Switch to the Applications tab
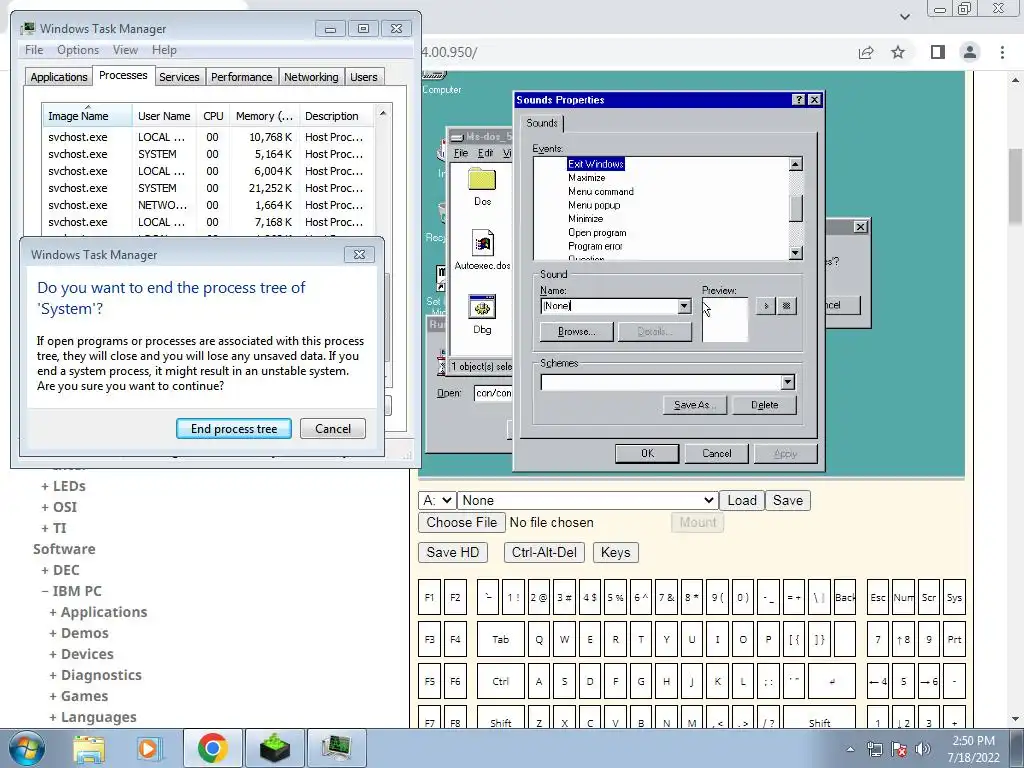1024x768 pixels. [x=59, y=77]
